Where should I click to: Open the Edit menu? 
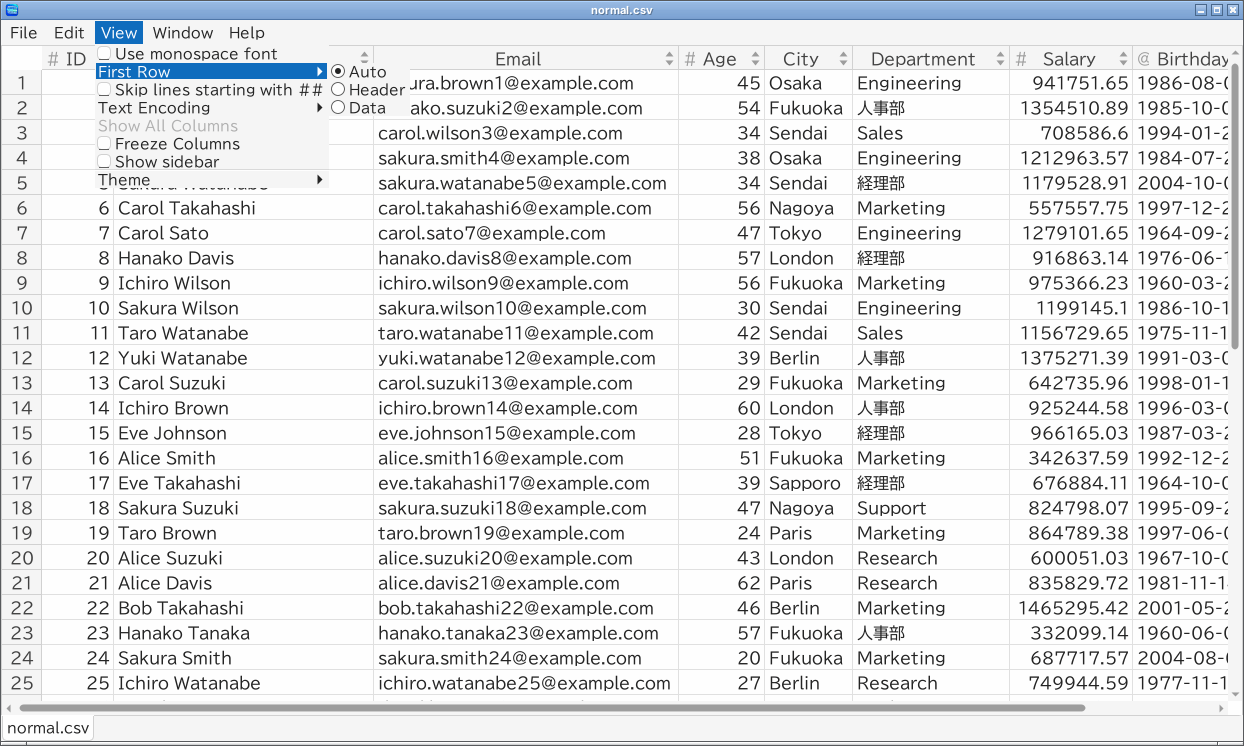pos(69,33)
